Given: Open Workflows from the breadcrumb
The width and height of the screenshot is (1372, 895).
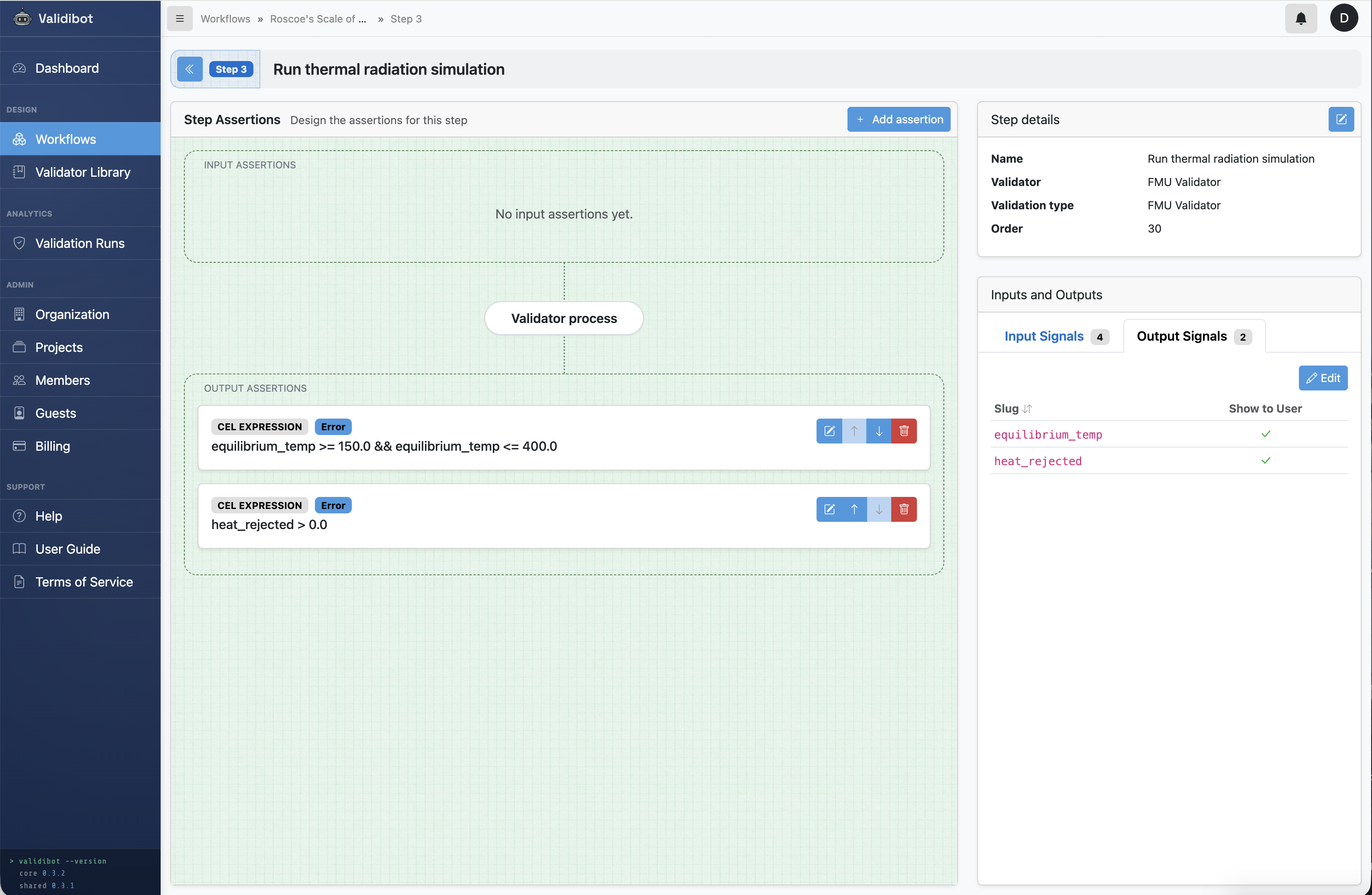Looking at the screenshot, I should [x=225, y=18].
